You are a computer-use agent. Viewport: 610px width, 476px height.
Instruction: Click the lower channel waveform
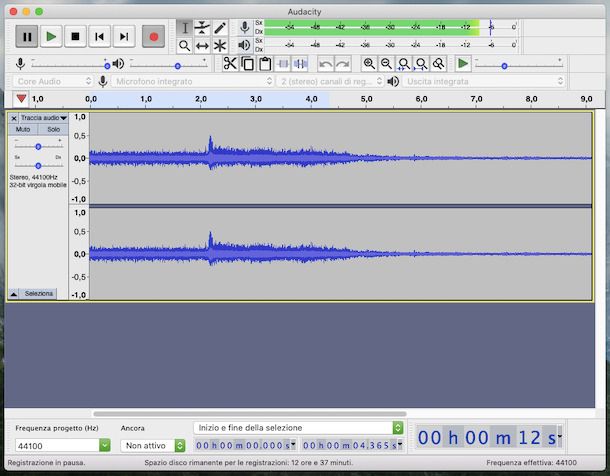click(x=340, y=254)
